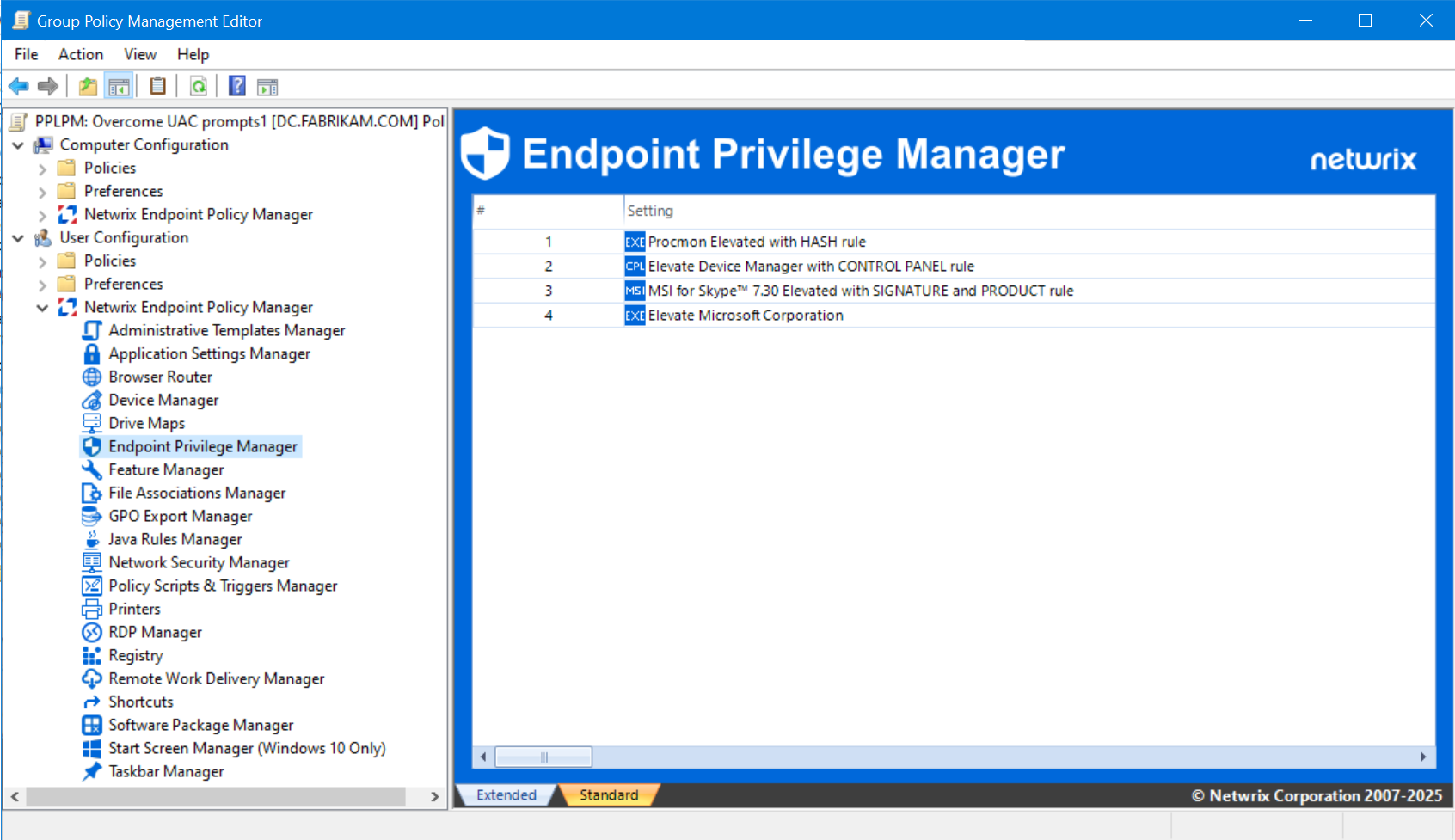
Task: Open the Action menu
Action: coord(81,54)
